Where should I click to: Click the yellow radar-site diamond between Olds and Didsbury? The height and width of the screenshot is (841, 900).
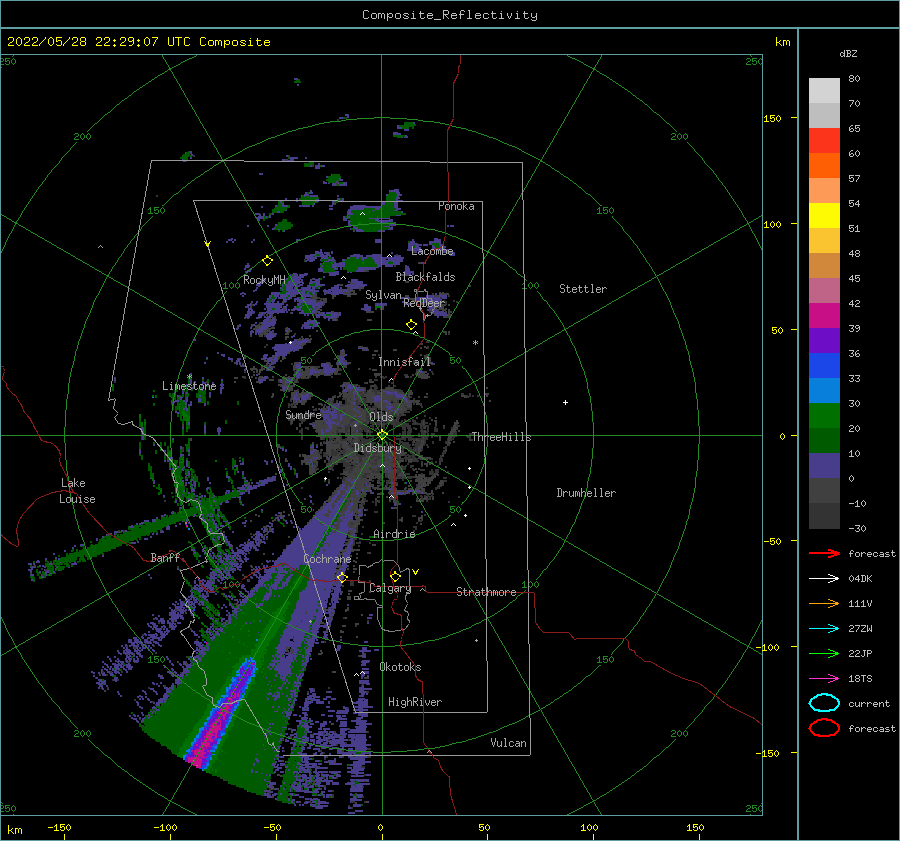(382, 435)
